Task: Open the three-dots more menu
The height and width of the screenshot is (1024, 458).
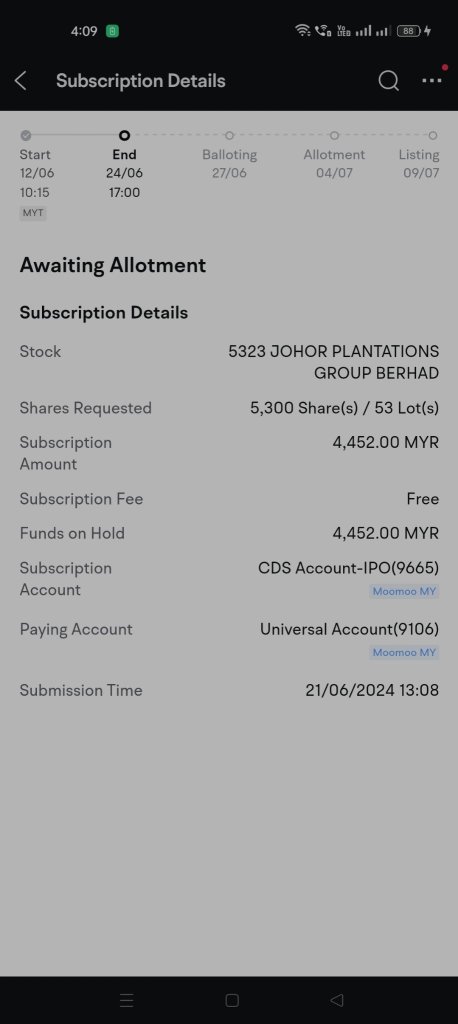Action: tap(432, 81)
